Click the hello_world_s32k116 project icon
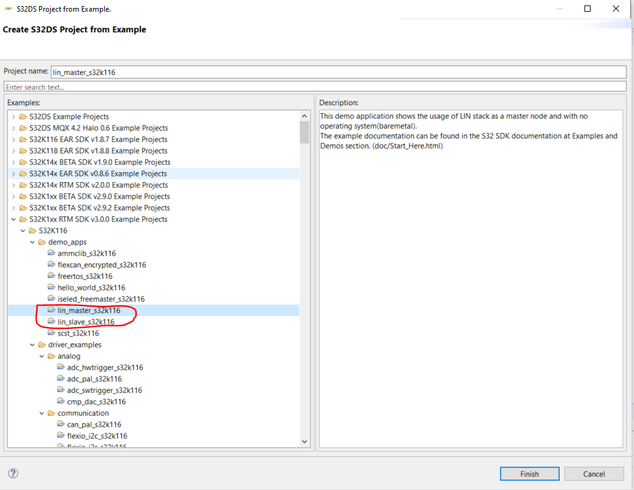 pyautogui.click(x=51, y=287)
